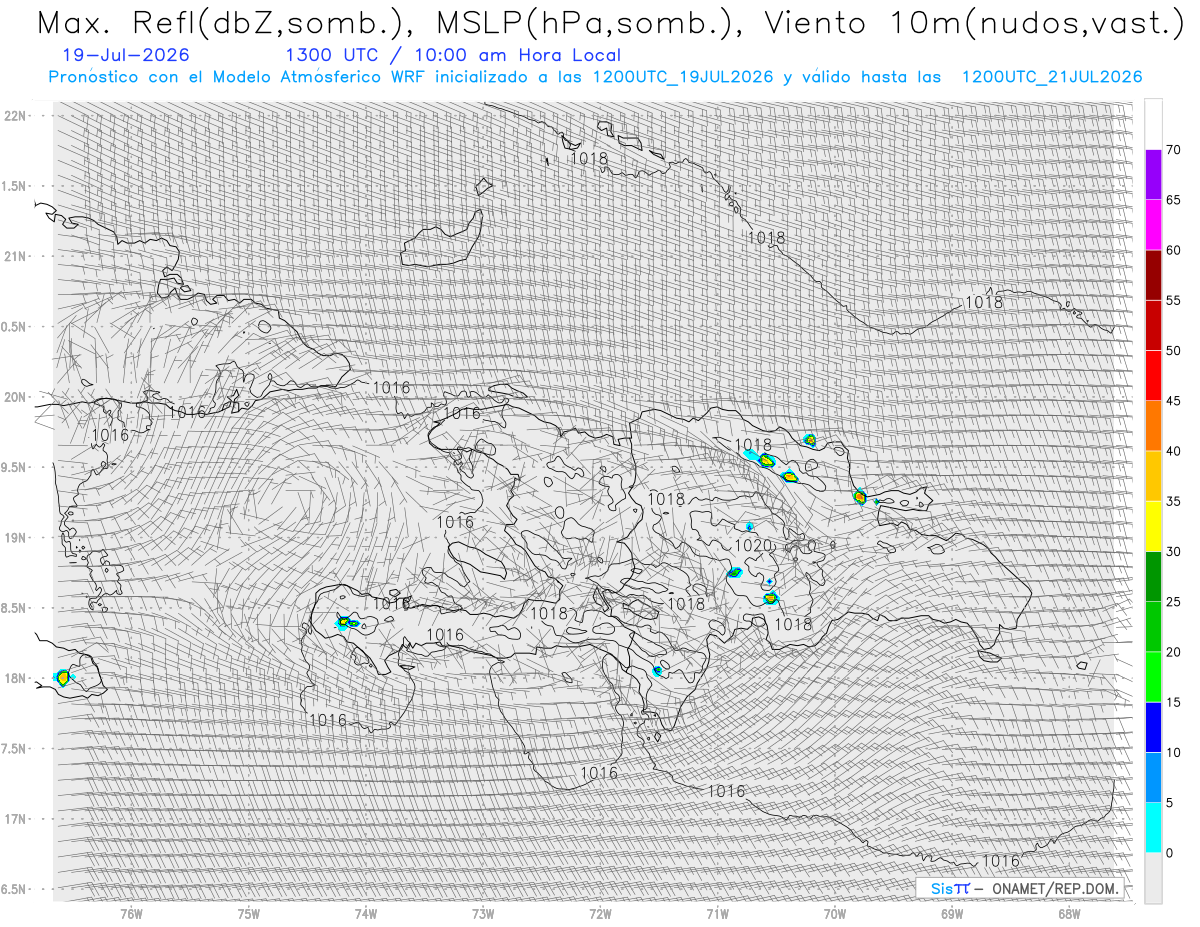Click the 1300 UTC / 10:00 am Hora Local time
Screen dimensions: 1200x927
pyautogui.click(x=452, y=55)
